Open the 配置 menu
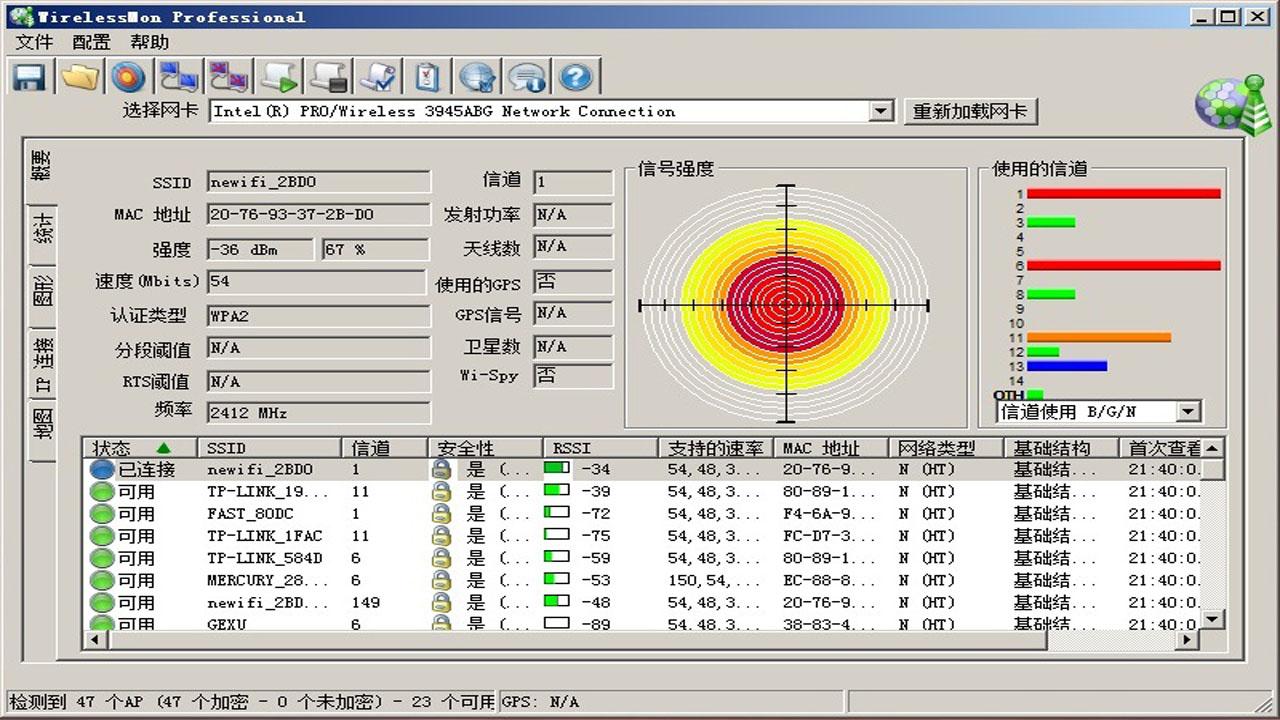 [91, 42]
